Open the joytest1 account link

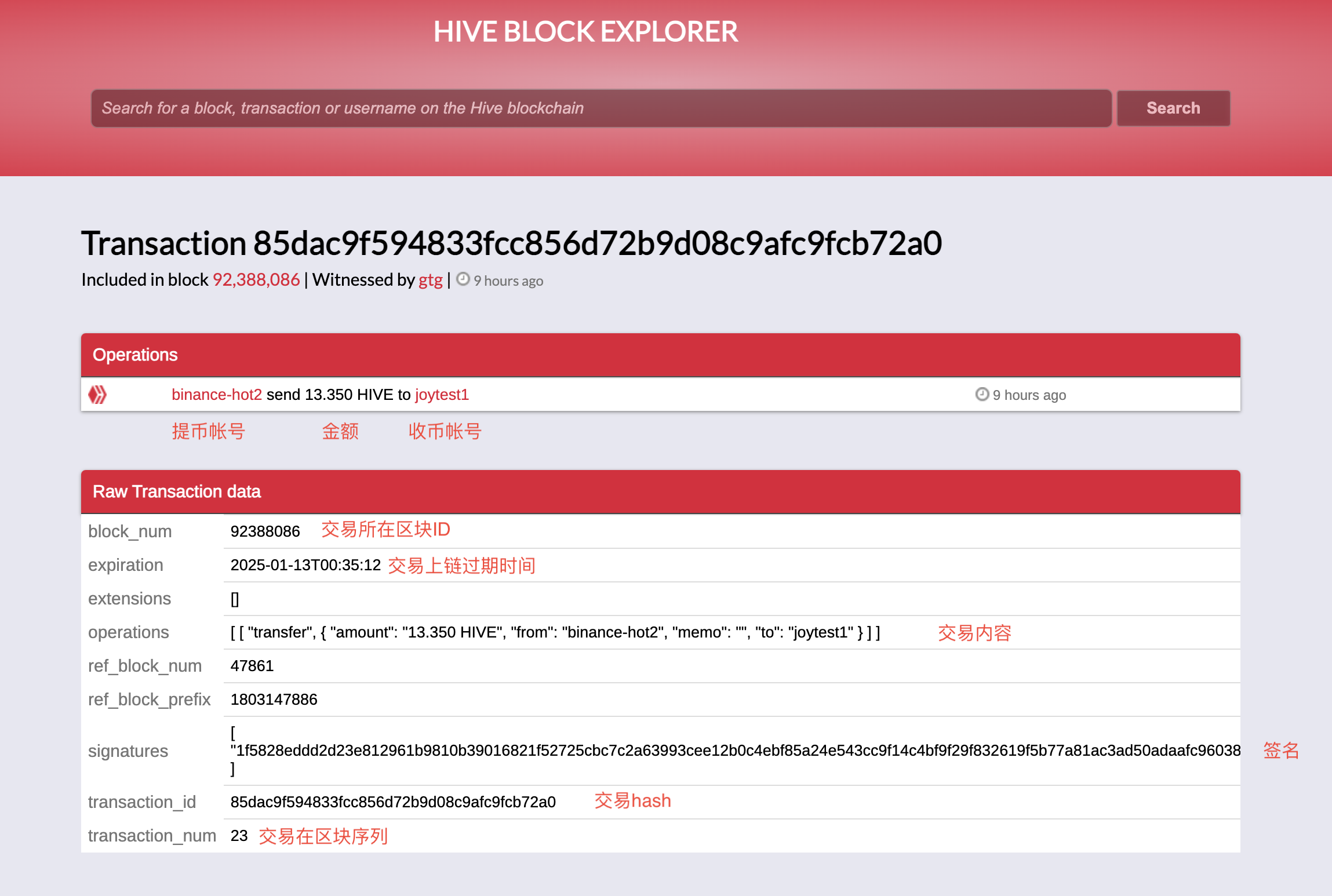[x=442, y=395]
